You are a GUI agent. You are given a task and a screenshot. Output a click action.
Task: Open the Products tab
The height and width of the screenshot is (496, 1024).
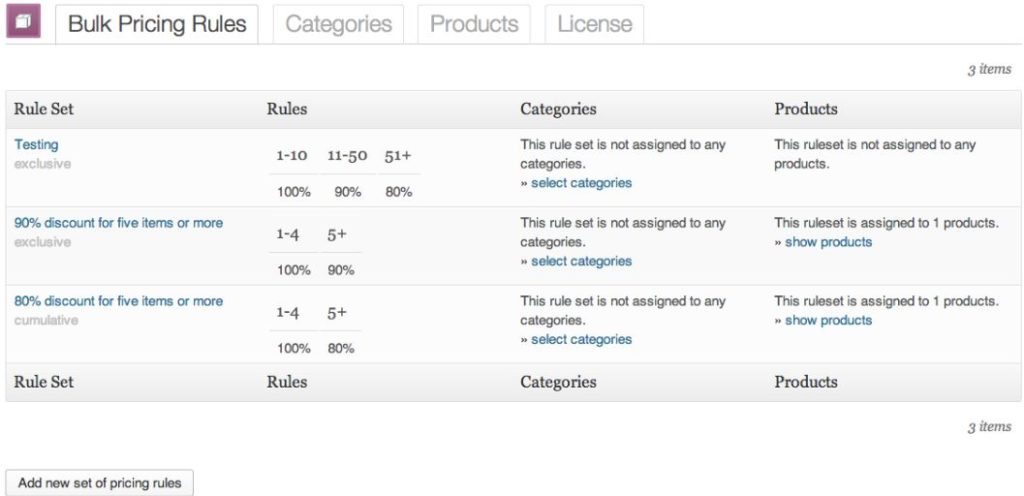pyautogui.click(x=474, y=24)
